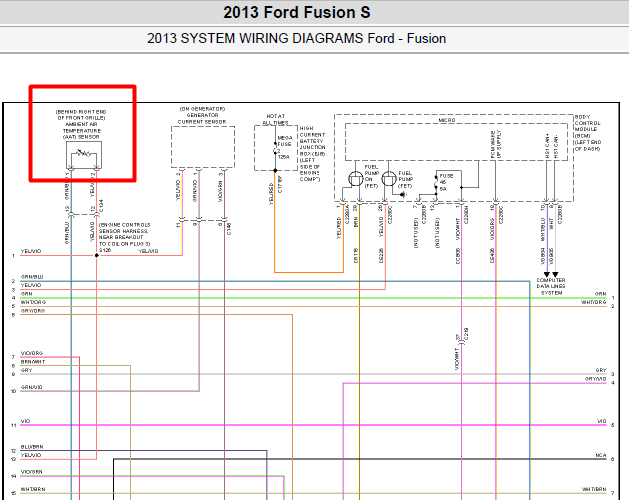Click the "VIO/GRN" label at left pin 14
Viewport: 629px width, 500px height.
tap(32, 472)
